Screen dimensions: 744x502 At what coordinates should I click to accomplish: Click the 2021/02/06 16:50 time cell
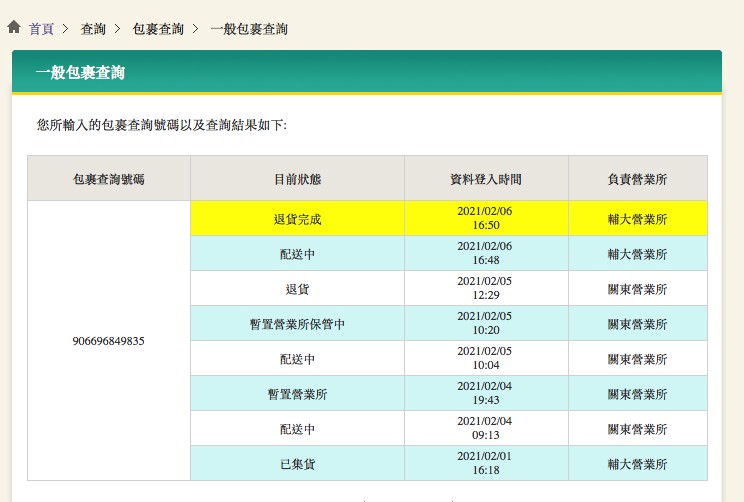pos(486,218)
